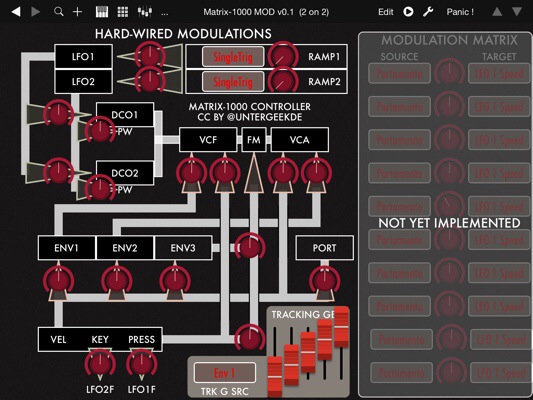Open the last matrix LFO 1 Speed target
This screenshot has width=533, height=400.
coord(501,373)
